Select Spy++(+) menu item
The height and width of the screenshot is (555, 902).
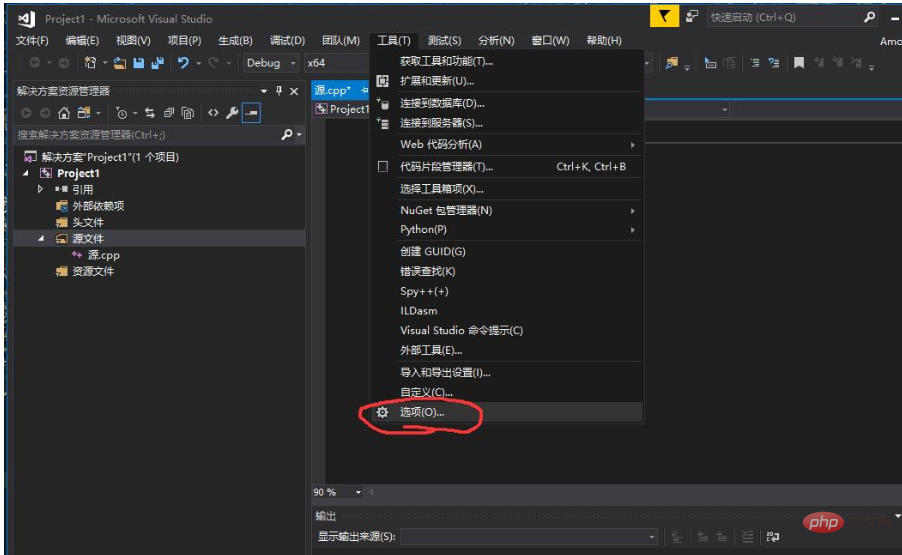click(507, 291)
